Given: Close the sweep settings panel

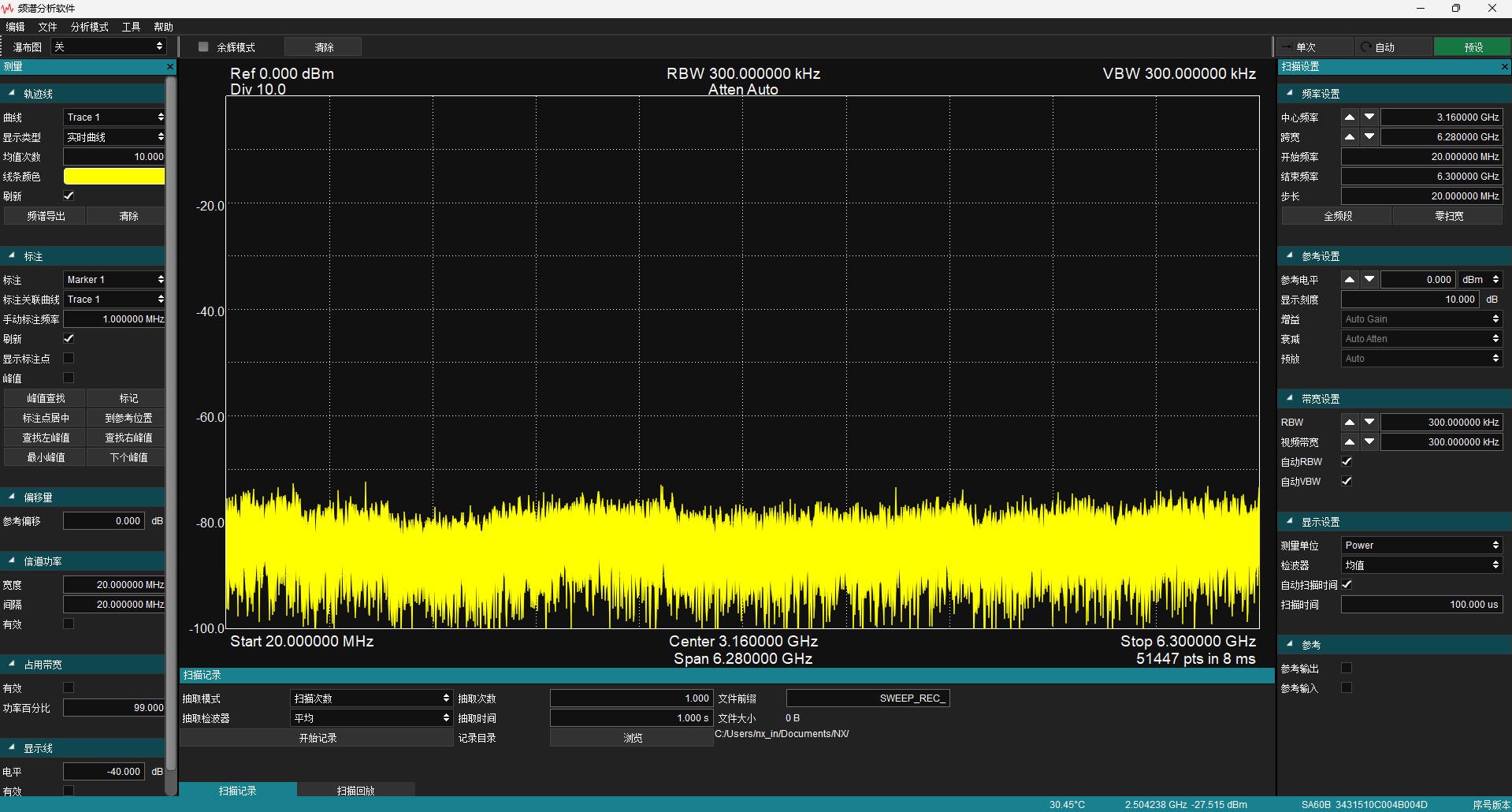Looking at the screenshot, I should pyautogui.click(x=1504, y=67).
